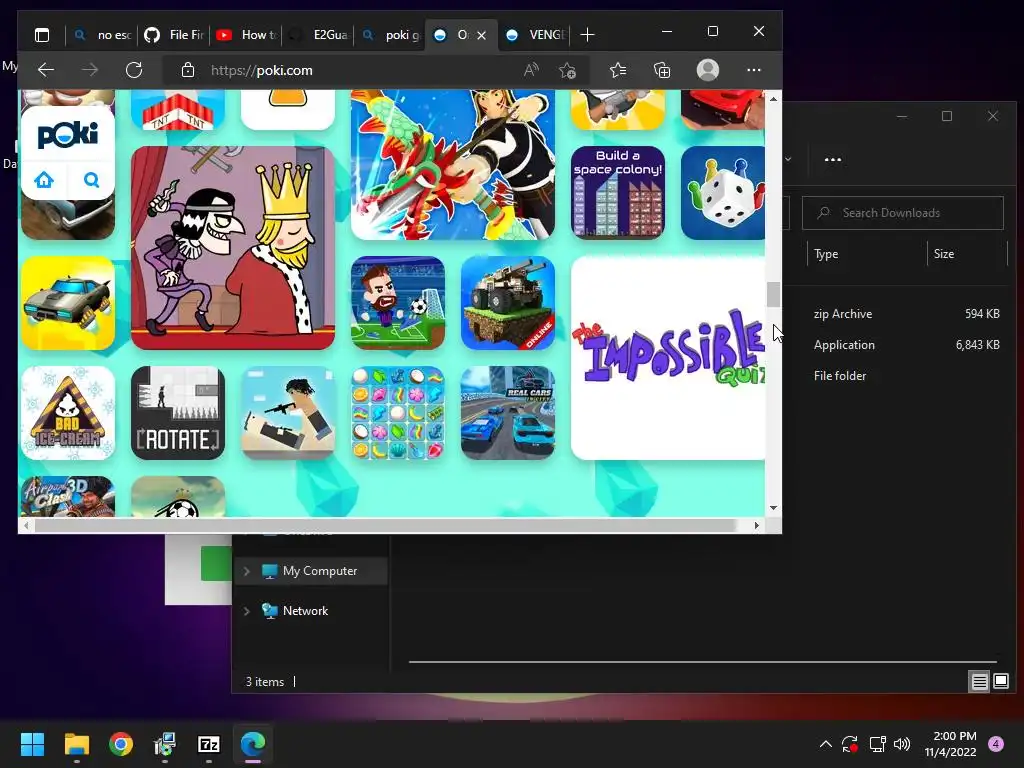Image resolution: width=1024 pixels, height=768 pixels.
Task: Add this page to favorites star icon
Action: pyautogui.click(x=568, y=70)
